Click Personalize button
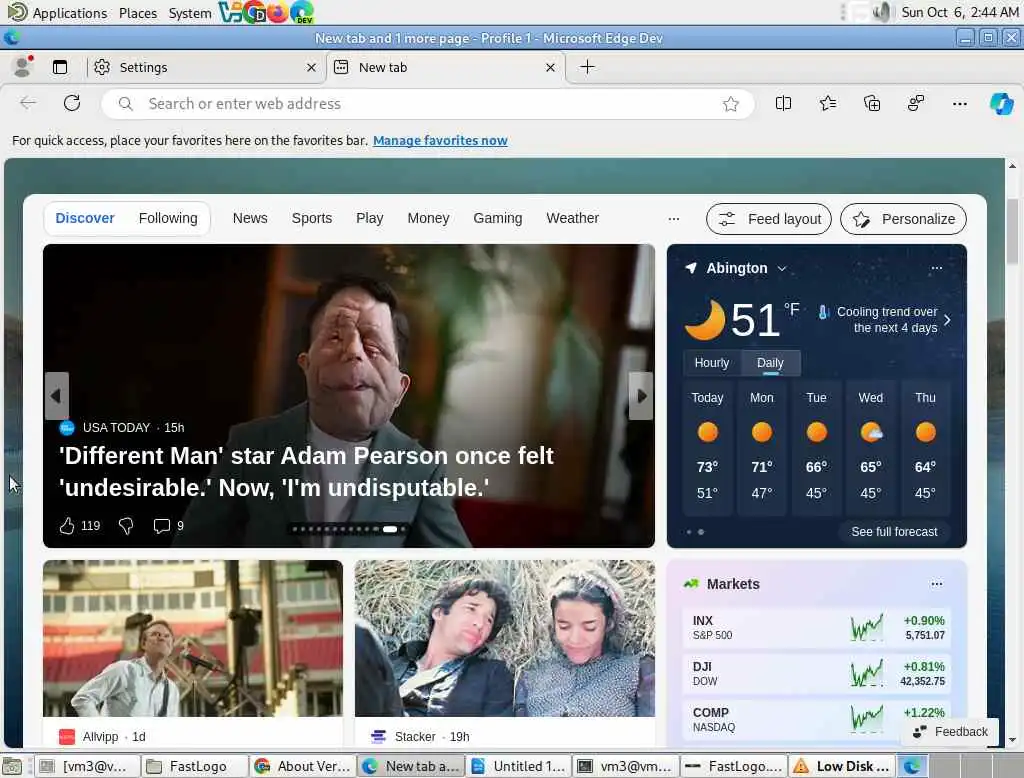The width and height of the screenshot is (1024, 778). (903, 219)
